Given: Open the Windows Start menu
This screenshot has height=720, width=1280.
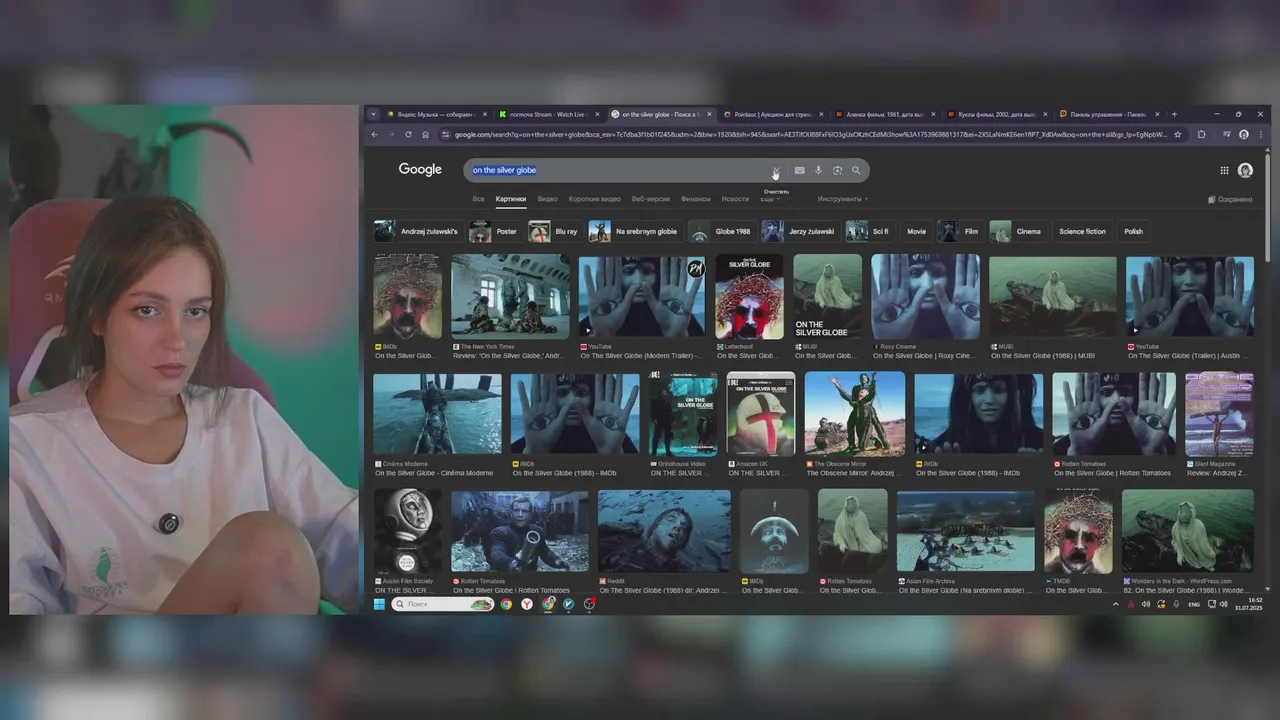Looking at the screenshot, I should point(380,604).
